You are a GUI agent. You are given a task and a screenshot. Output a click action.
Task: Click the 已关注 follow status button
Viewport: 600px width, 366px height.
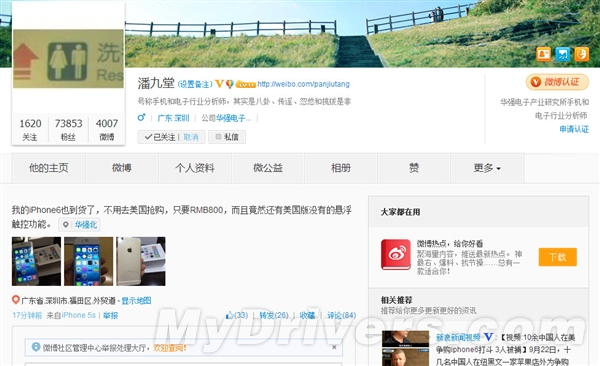pos(160,137)
